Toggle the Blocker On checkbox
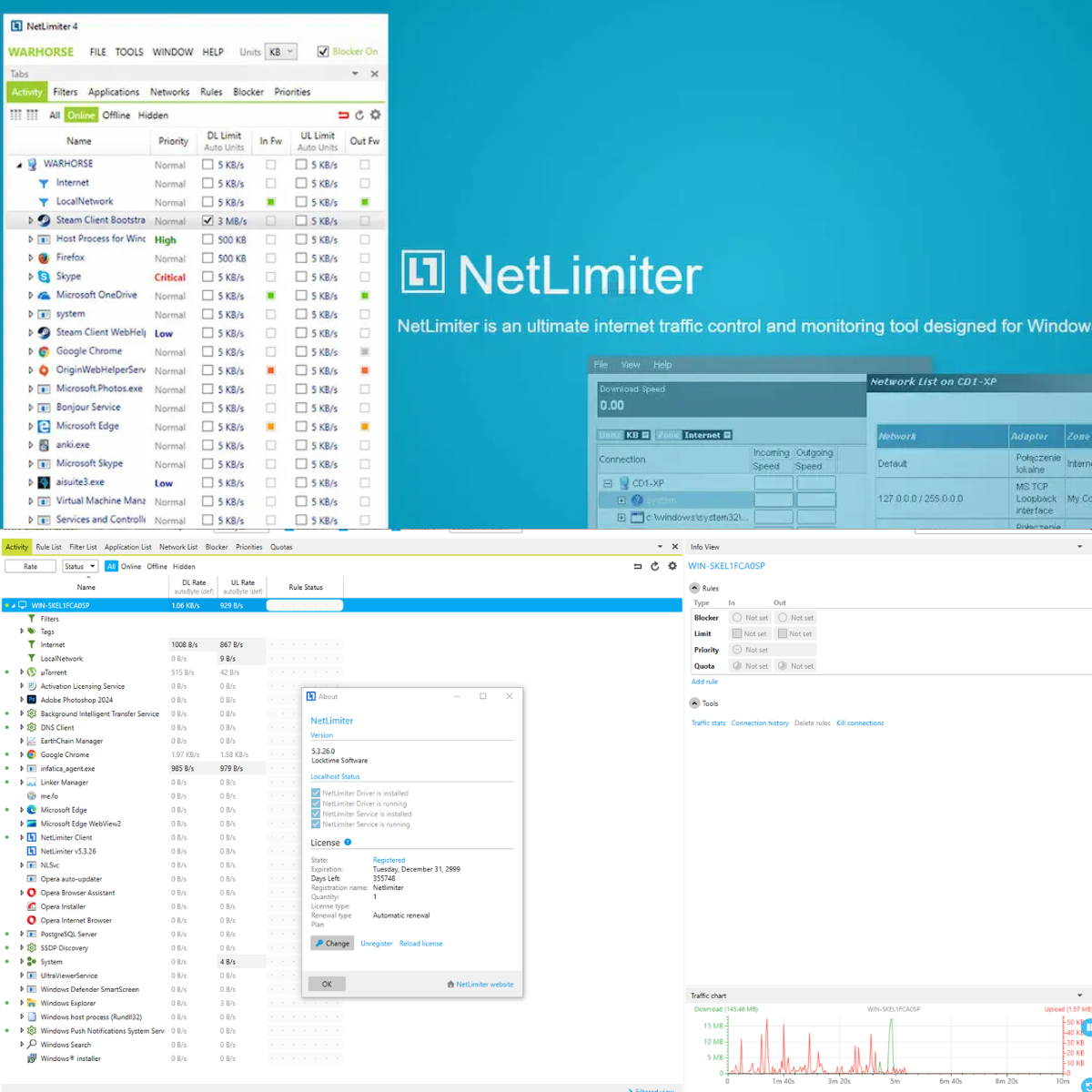This screenshot has width=1092, height=1092. 323,52
